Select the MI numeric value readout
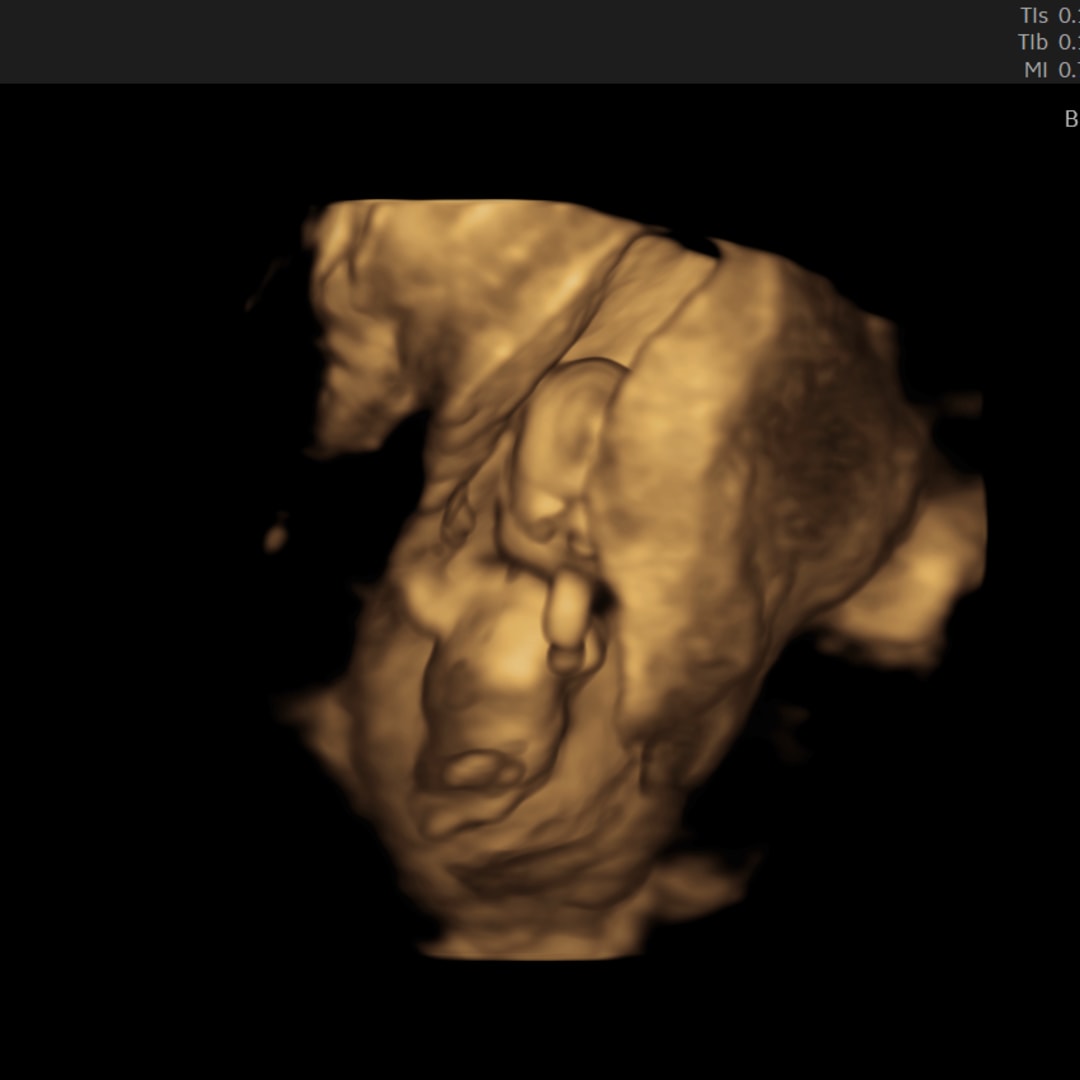 pos(1069,69)
